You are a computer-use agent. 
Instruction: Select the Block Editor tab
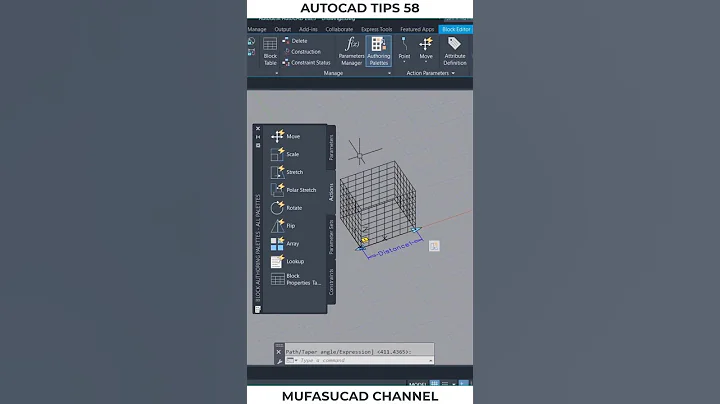tap(456, 29)
